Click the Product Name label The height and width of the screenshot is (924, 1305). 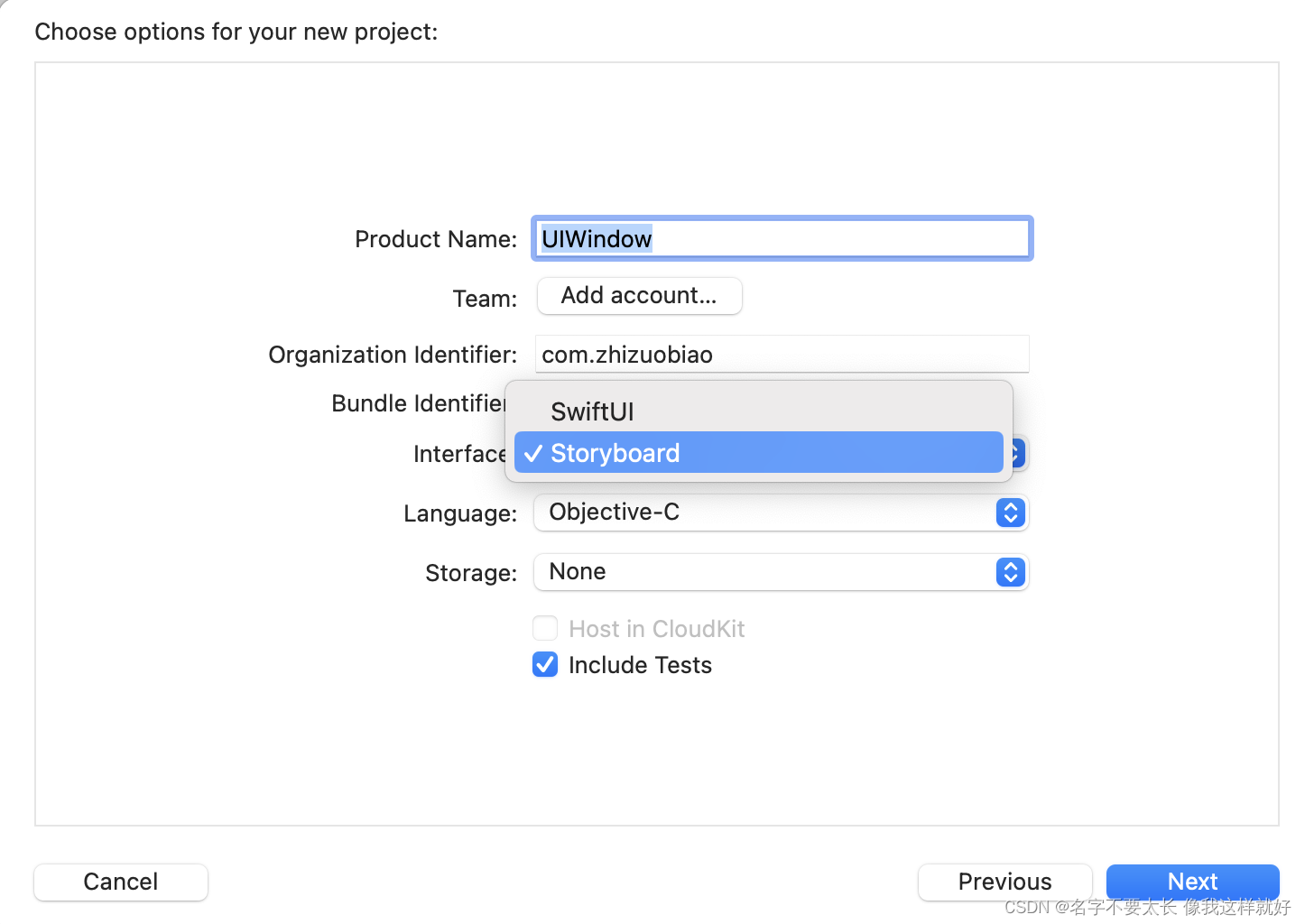[435, 239]
